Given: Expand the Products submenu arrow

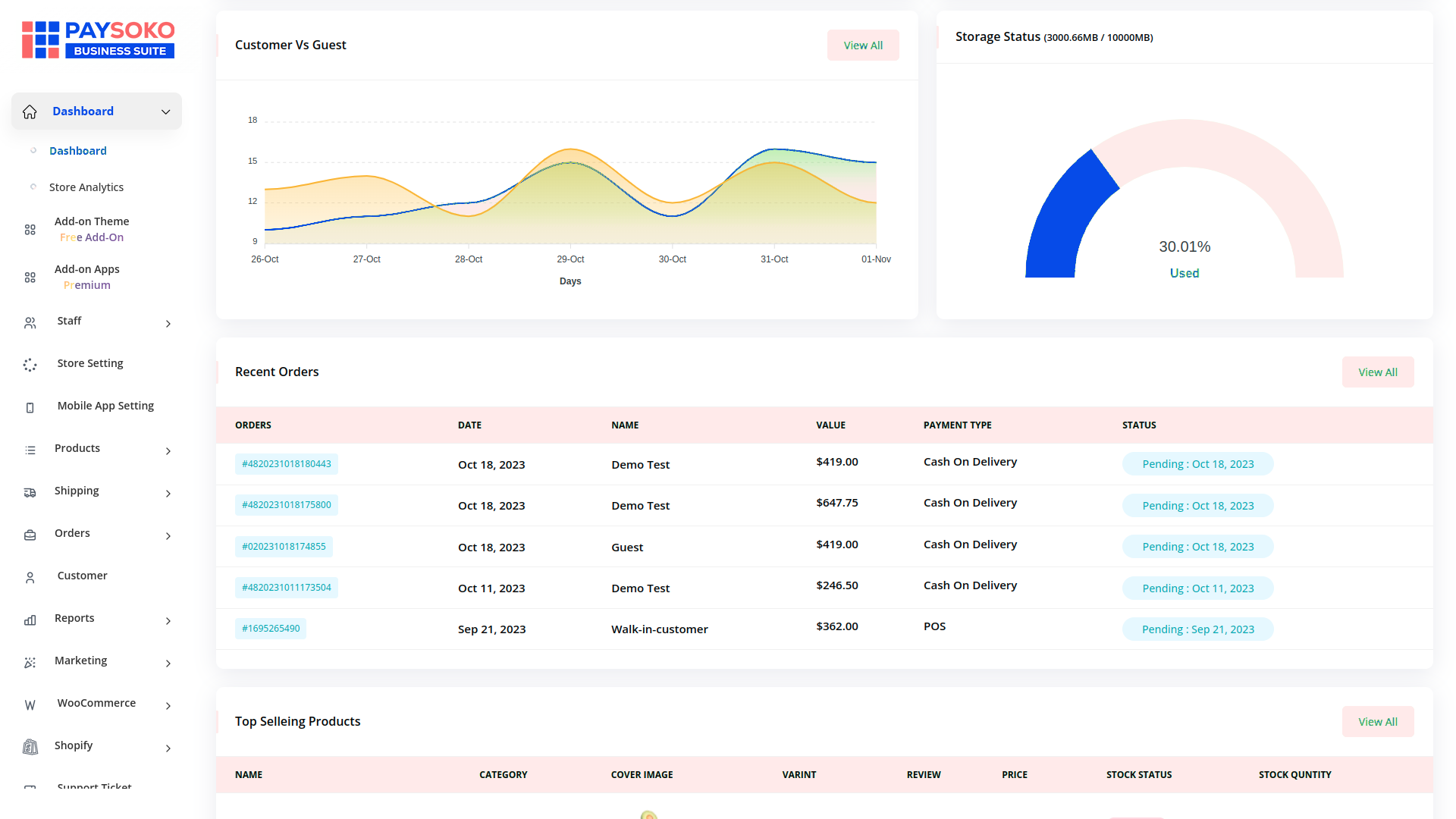Looking at the screenshot, I should pos(168,451).
